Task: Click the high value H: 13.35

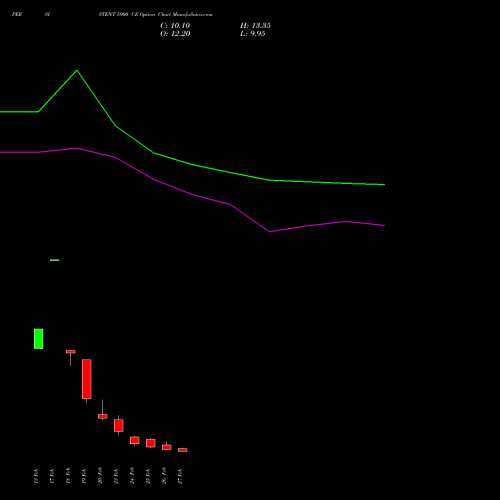Action: 255,26
